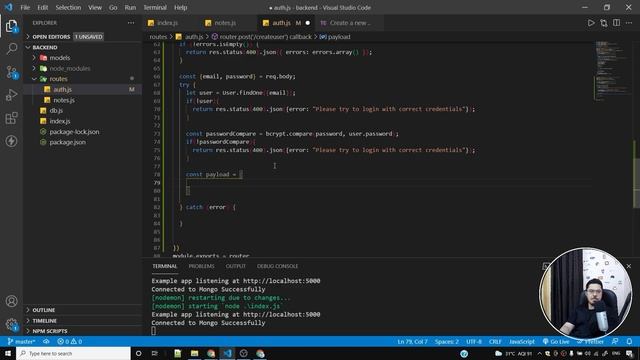The height and width of the screenshot is (360, 640).
Task: Open package-lock.json in the explorer
Action: [x=83, y=132]
